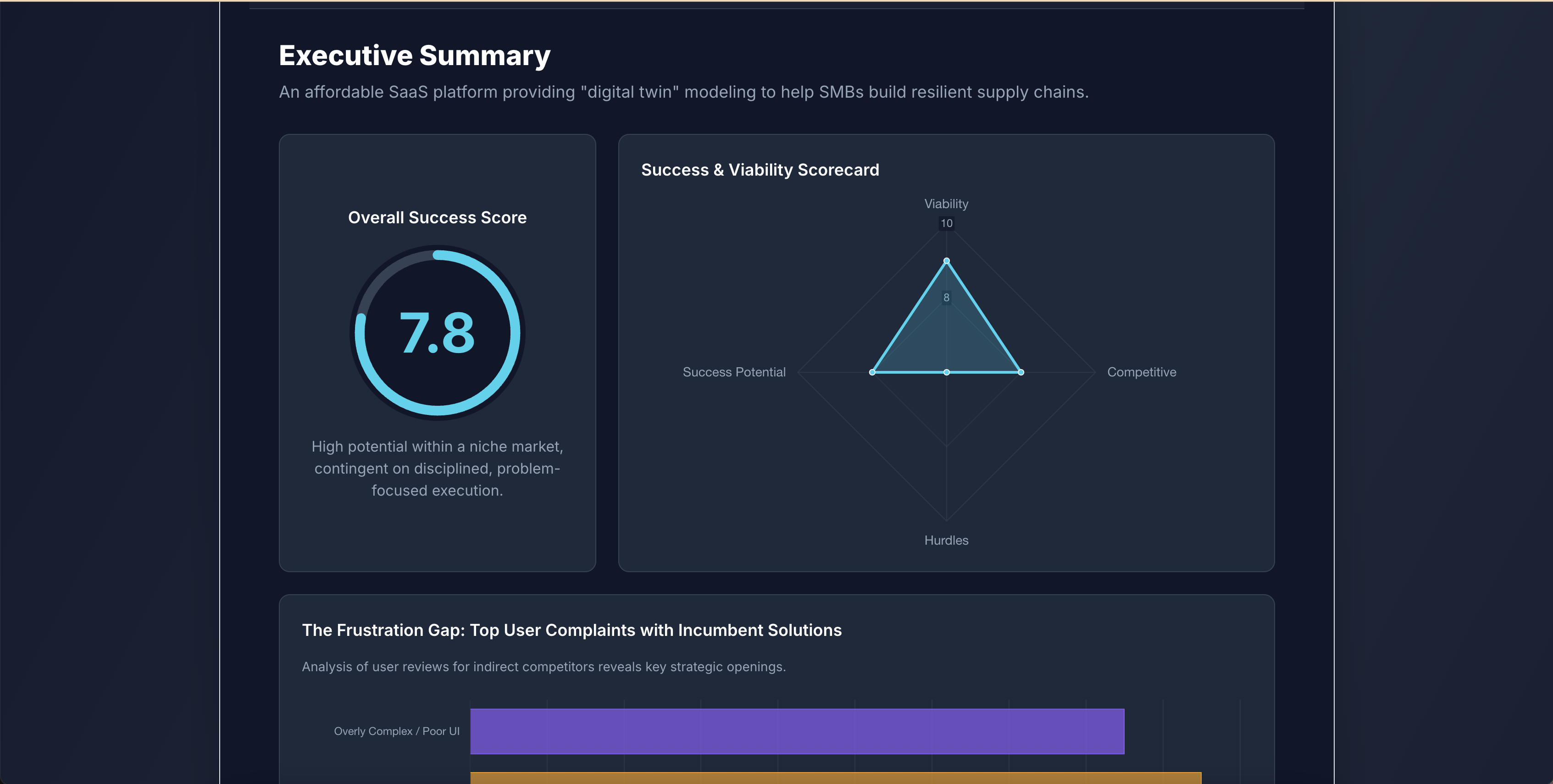Click the Executive Summary heading
This screenshot has height=784, width=1553.
414,55
